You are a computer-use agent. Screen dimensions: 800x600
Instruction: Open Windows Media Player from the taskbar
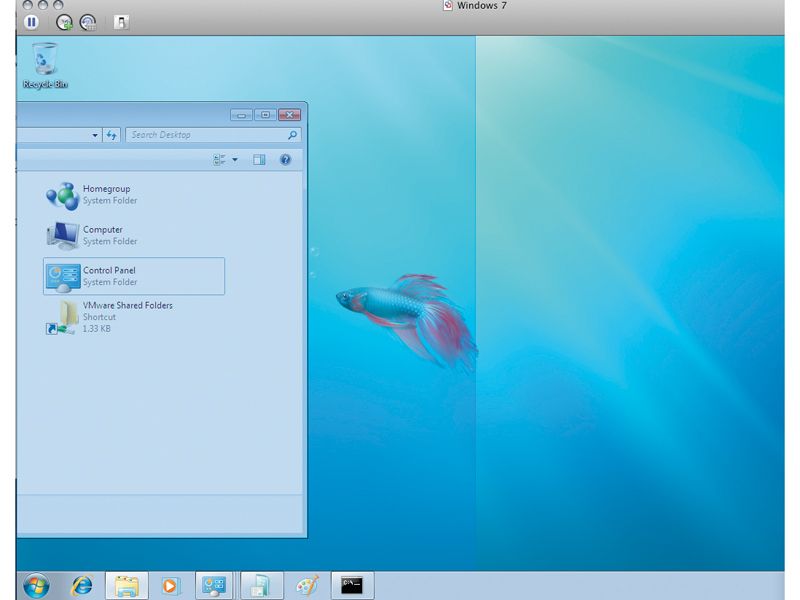[170, 587]
